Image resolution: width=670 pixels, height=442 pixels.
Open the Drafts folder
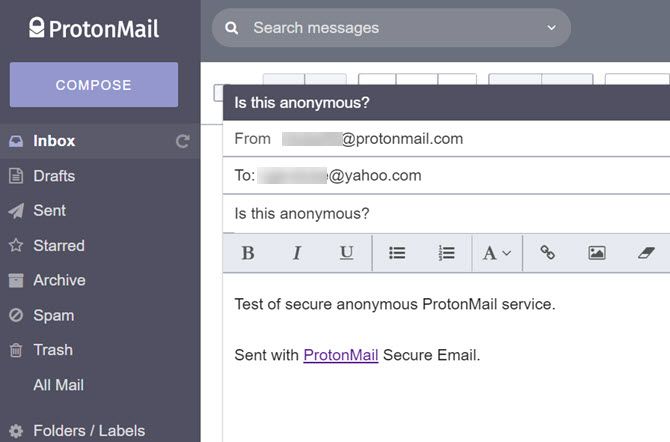click(x=54, y=176)
